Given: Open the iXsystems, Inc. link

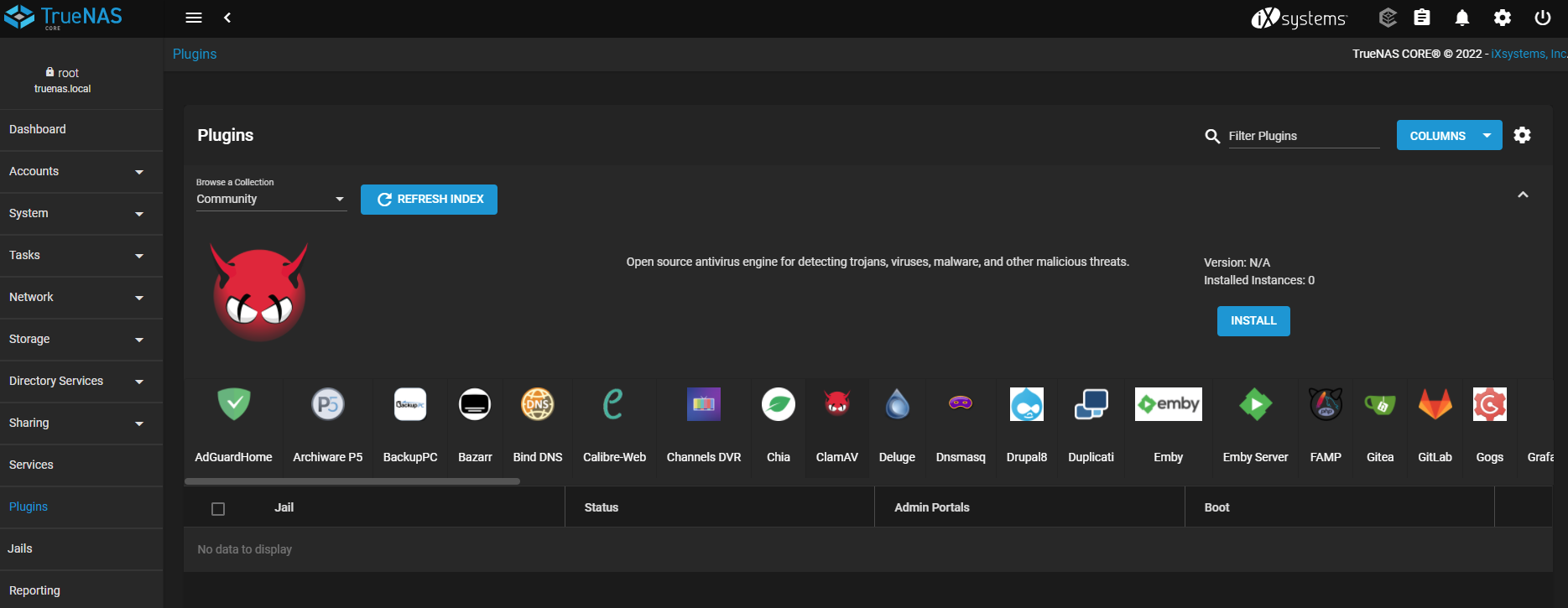Looking at the screenshot, I should coord(1529,54).
